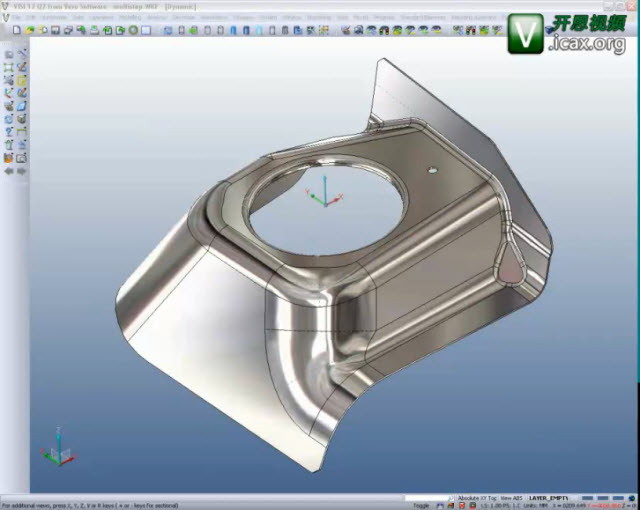Click the small hole on the part's top face

click(x=432, y=171)
